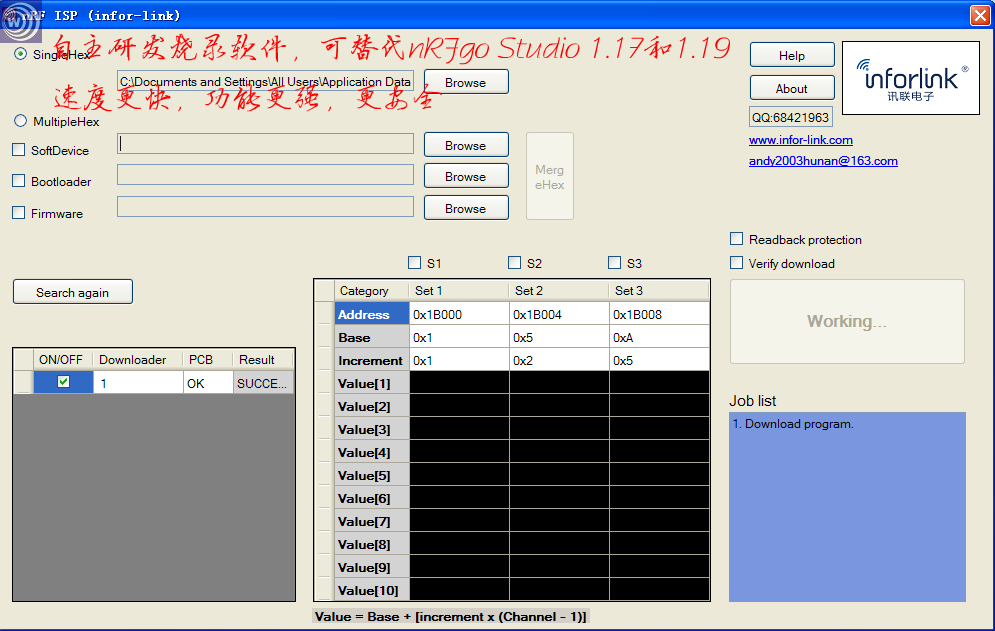995x631 pixels.
Task: Open the Help dialog
Action: [x=792, y=55]
